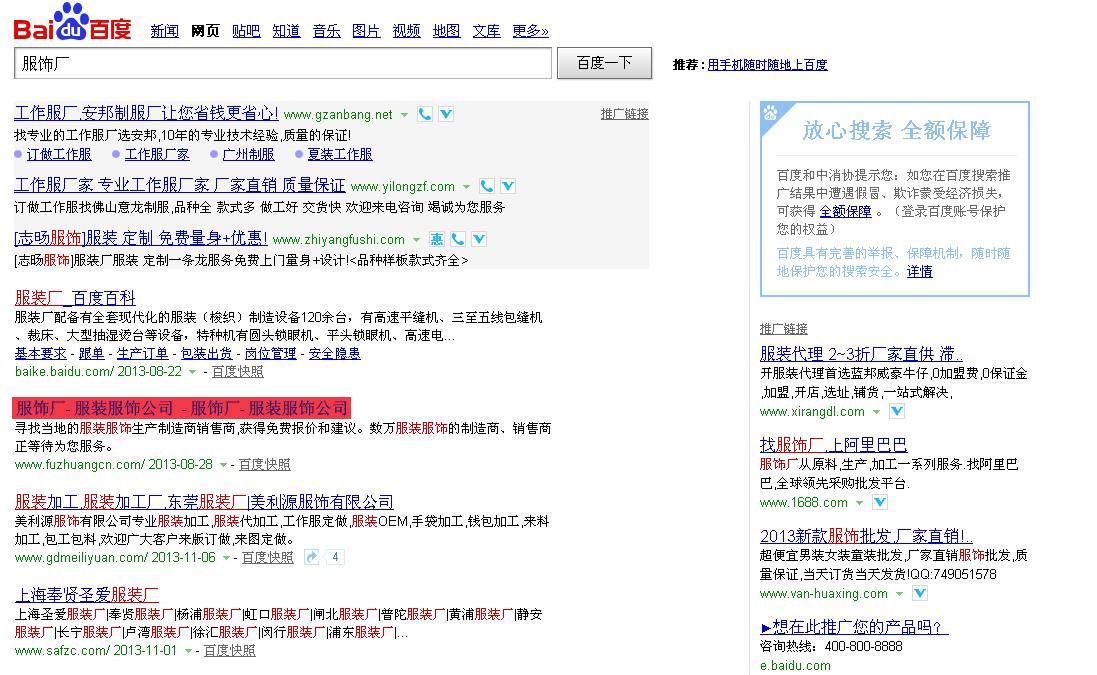The width and height of the screenshot is (1097, 675).
Task: Expand dropdown arrow next to www.fuzhuangcn.com
Action: point(224,465)
